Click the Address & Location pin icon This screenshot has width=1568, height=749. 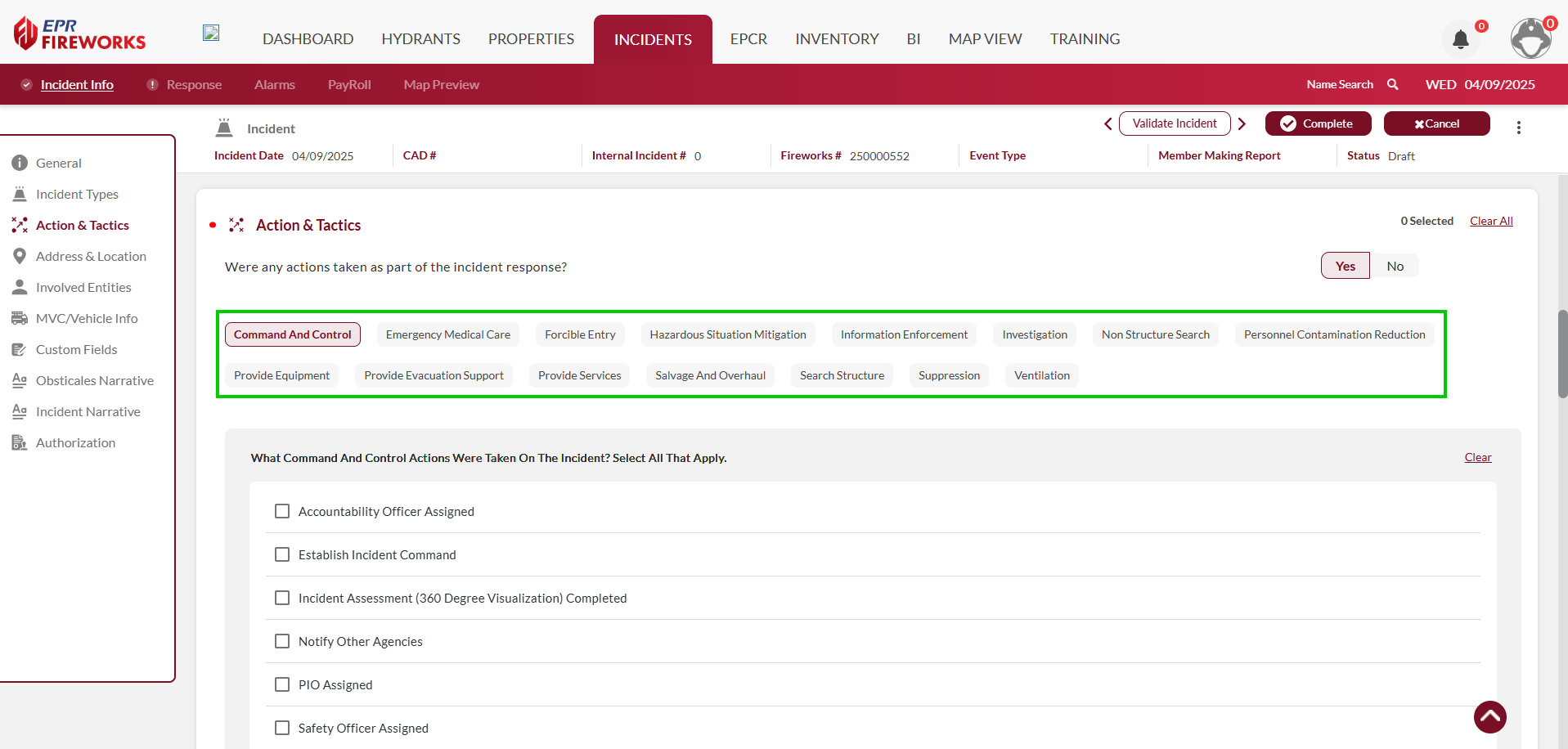(20, 256)
